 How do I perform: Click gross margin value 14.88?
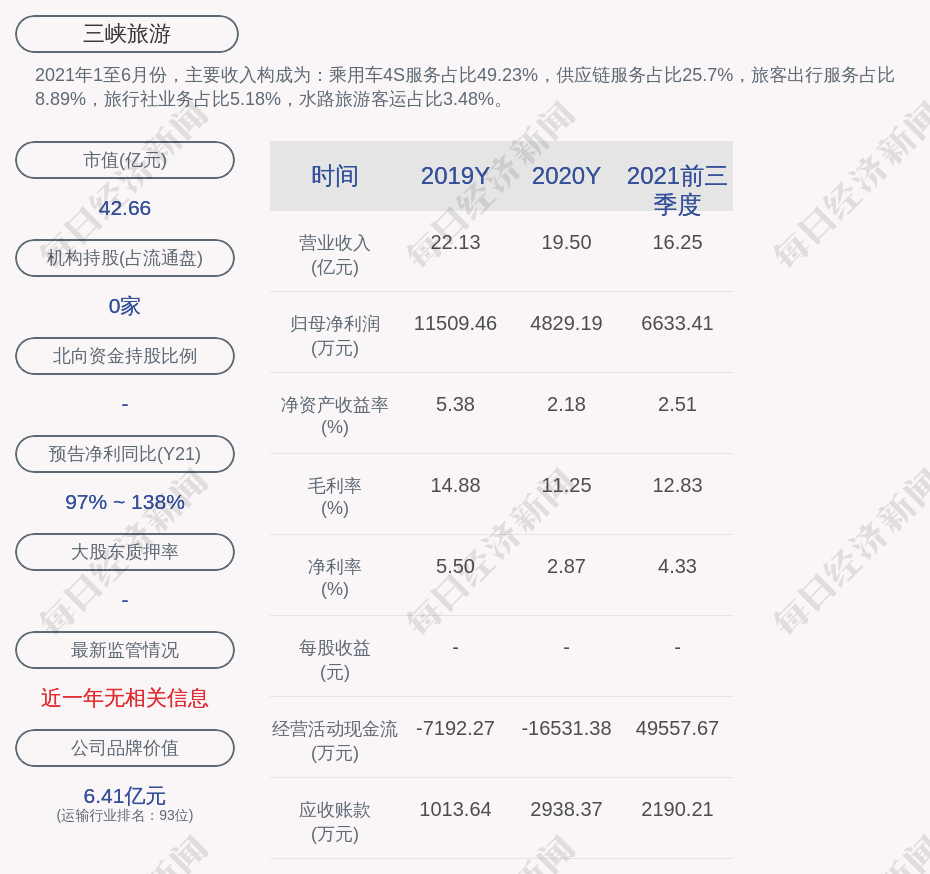(456, 486)
